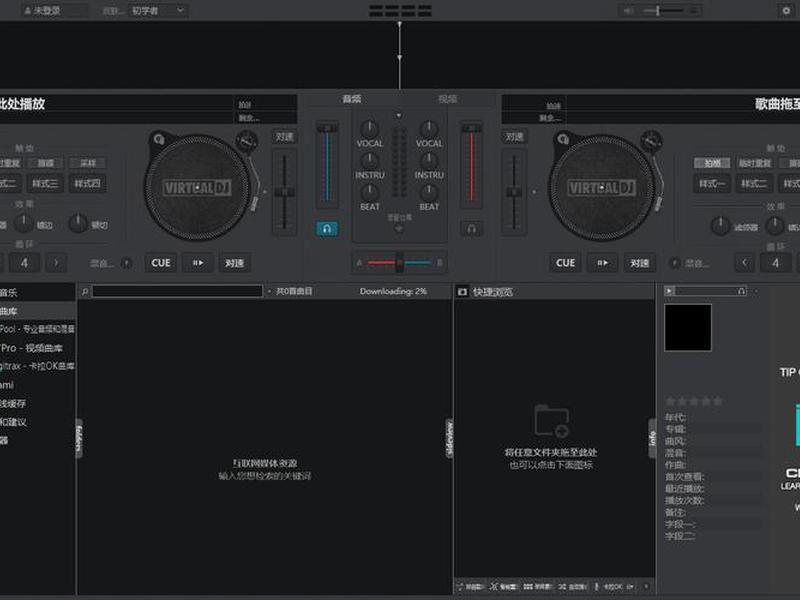
Task: Click the 对速 button above the left pitch fader
Action: (x=284, y=137)
